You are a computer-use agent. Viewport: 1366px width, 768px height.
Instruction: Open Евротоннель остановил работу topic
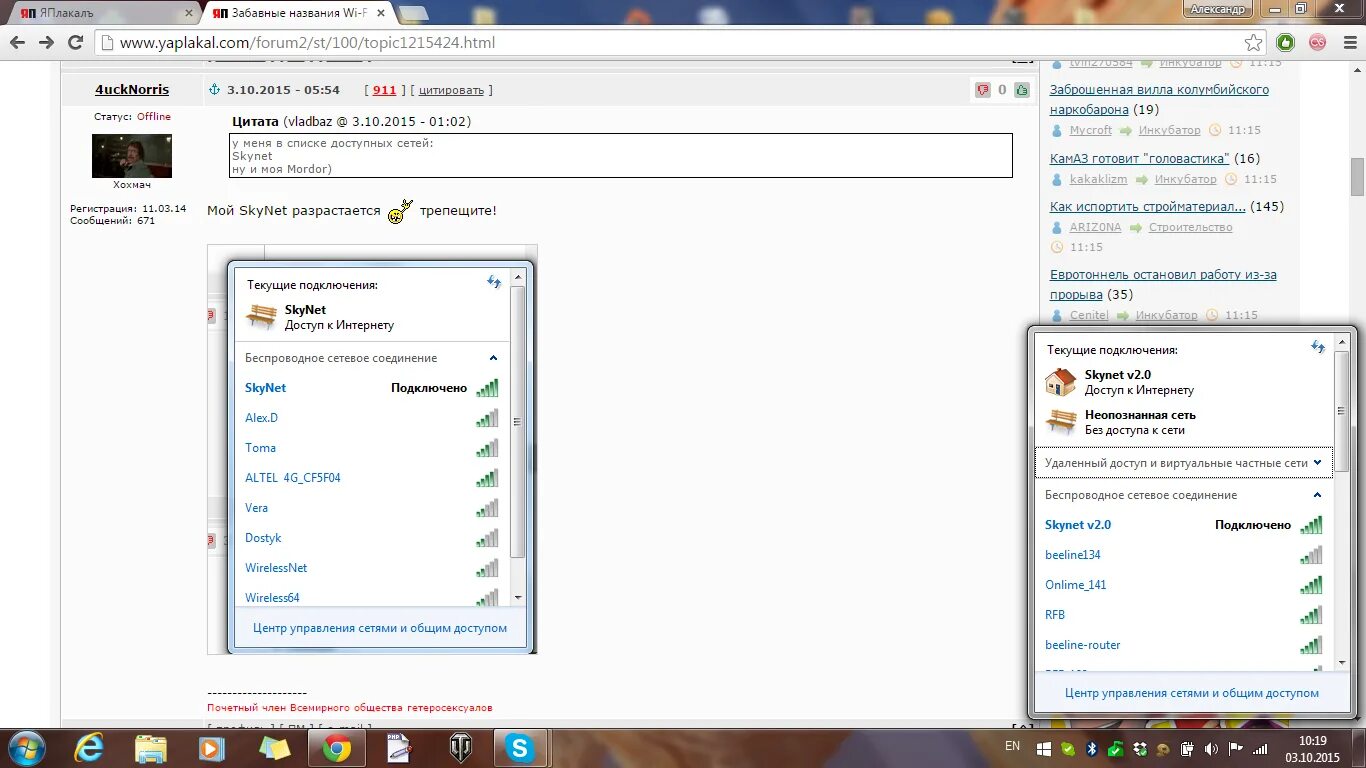coord(1163,284)
